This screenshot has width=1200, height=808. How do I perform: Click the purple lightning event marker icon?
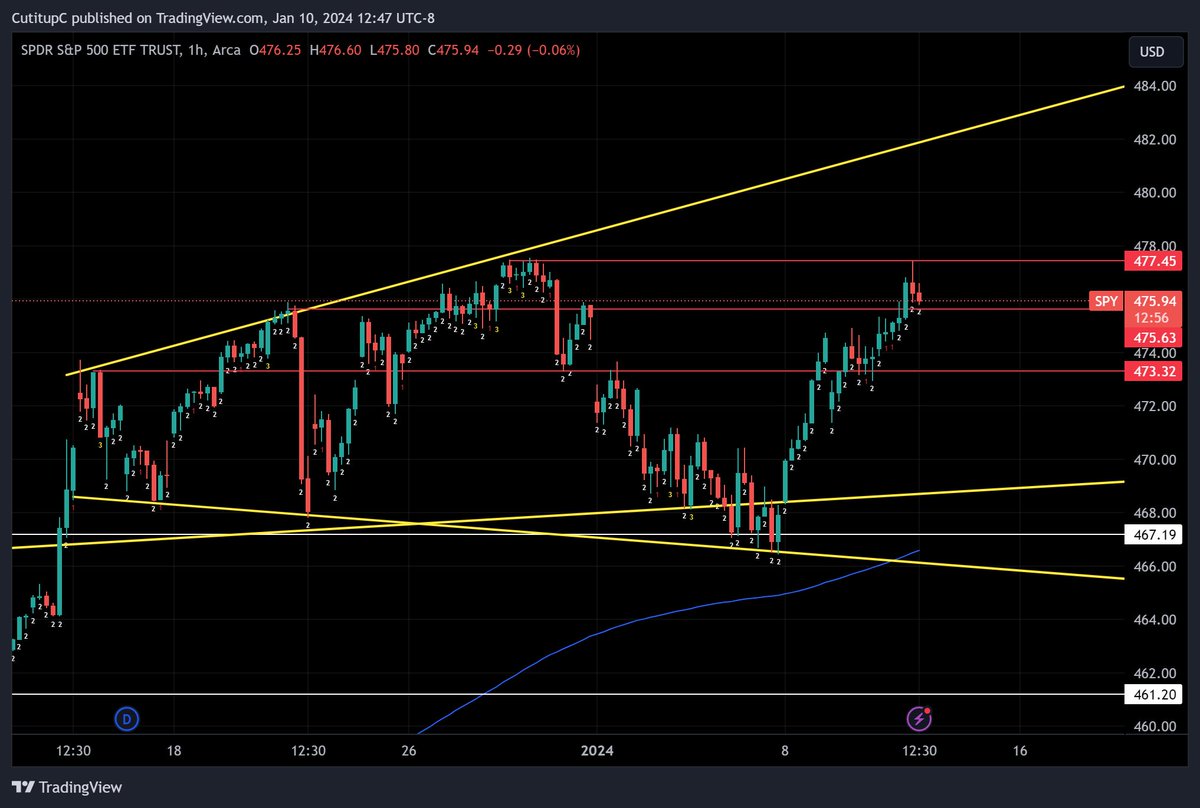click(918, 718)
